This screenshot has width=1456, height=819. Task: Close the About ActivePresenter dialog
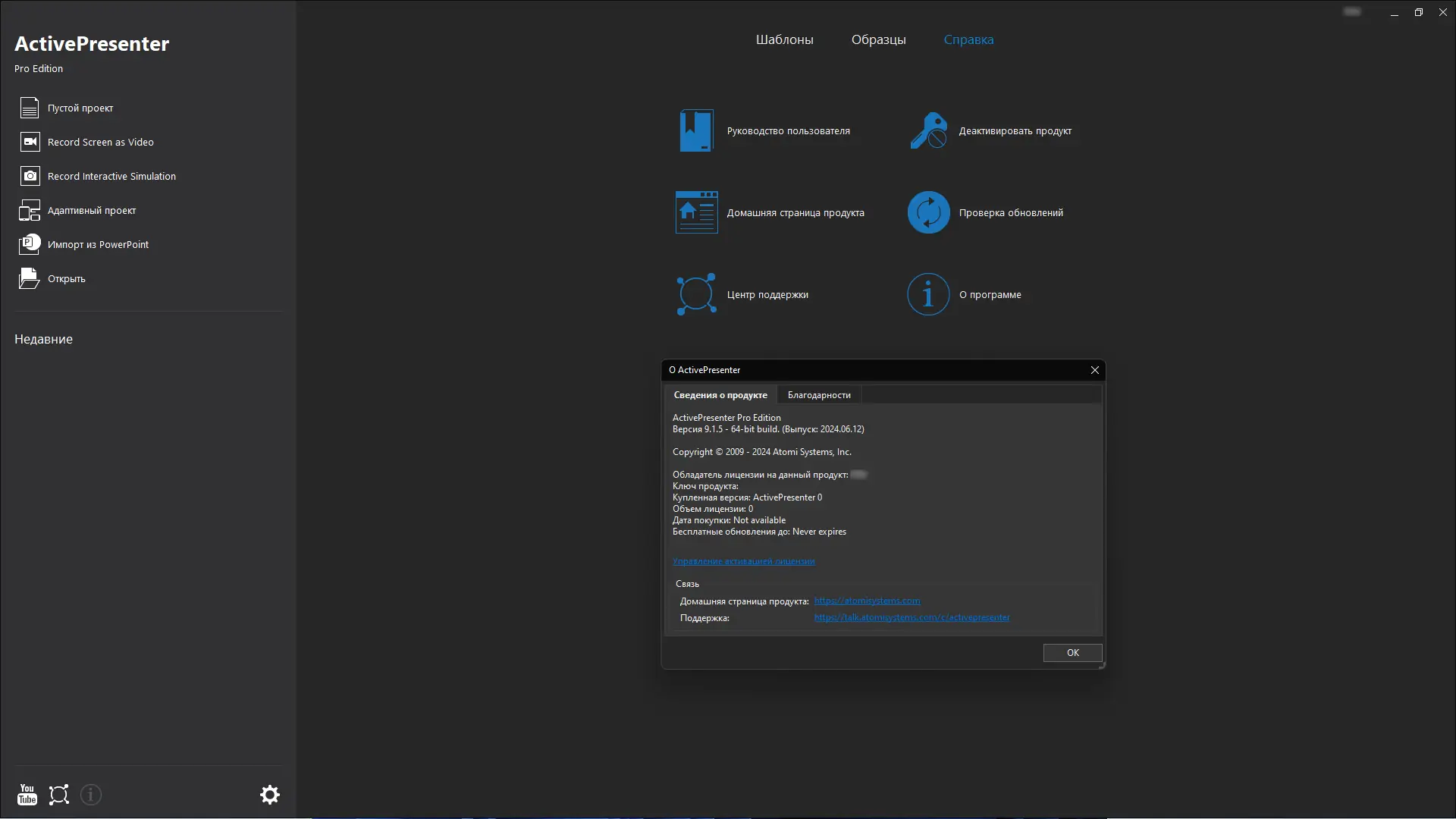pos(1094,370)
